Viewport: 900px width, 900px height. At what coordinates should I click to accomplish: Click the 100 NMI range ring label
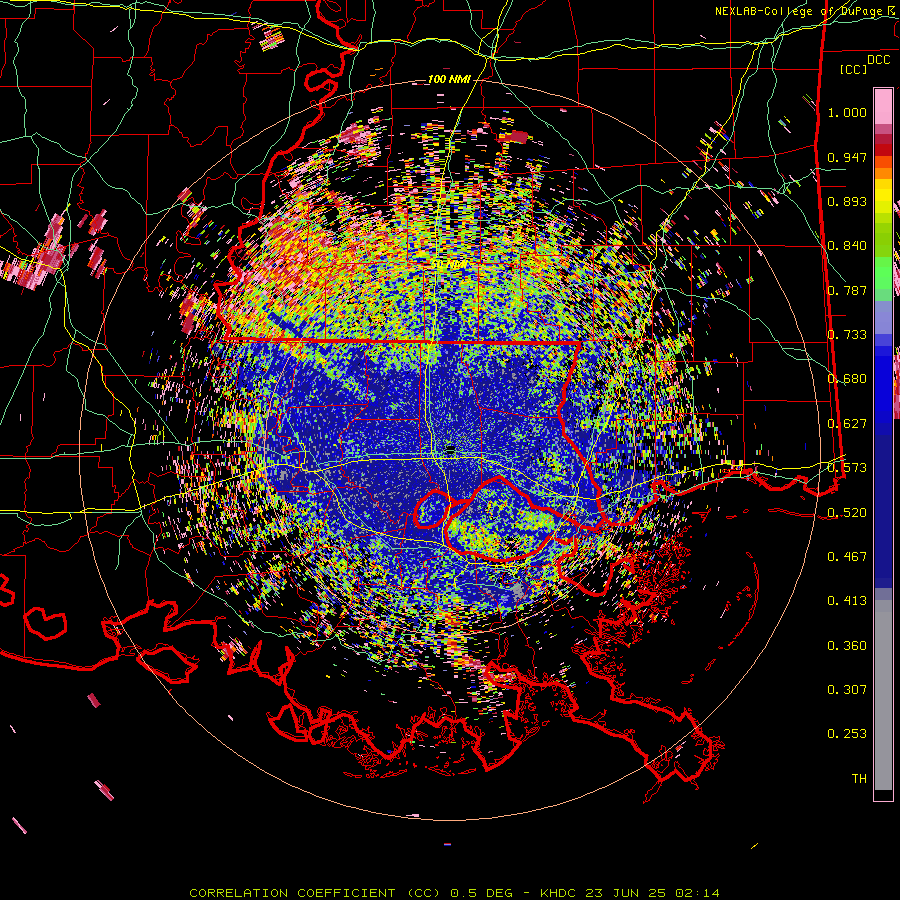click(x=449, y=79)
